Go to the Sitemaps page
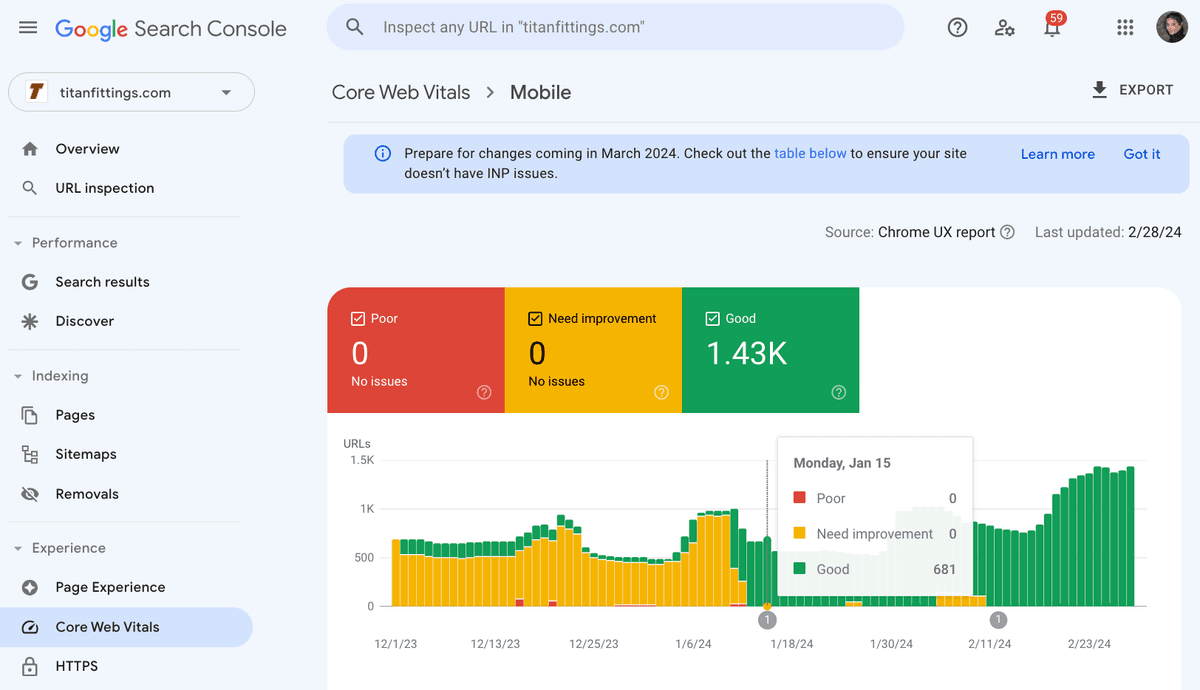 (85, 454)
